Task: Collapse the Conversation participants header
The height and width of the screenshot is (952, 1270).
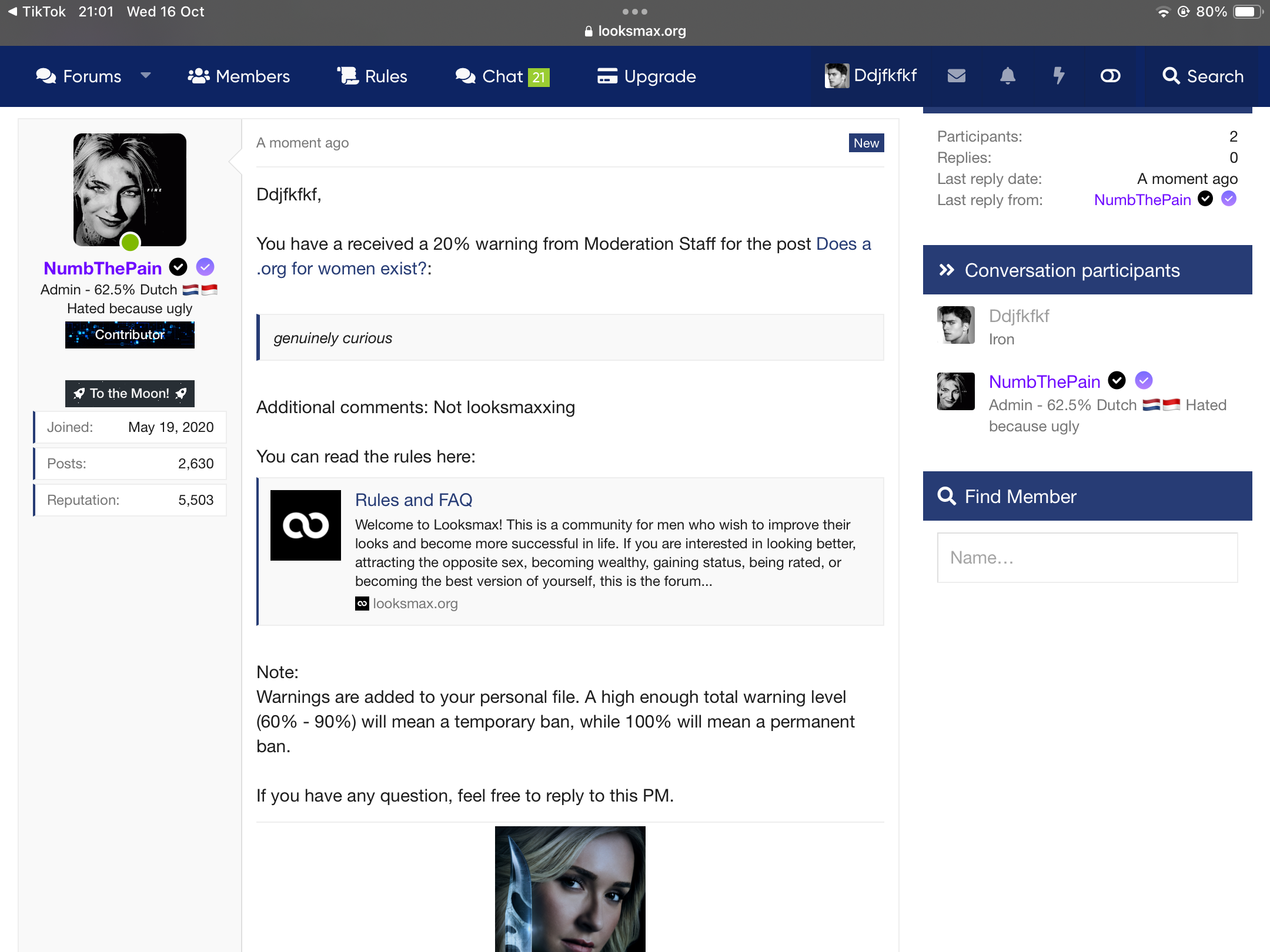Action: [x=1087, y=270]
